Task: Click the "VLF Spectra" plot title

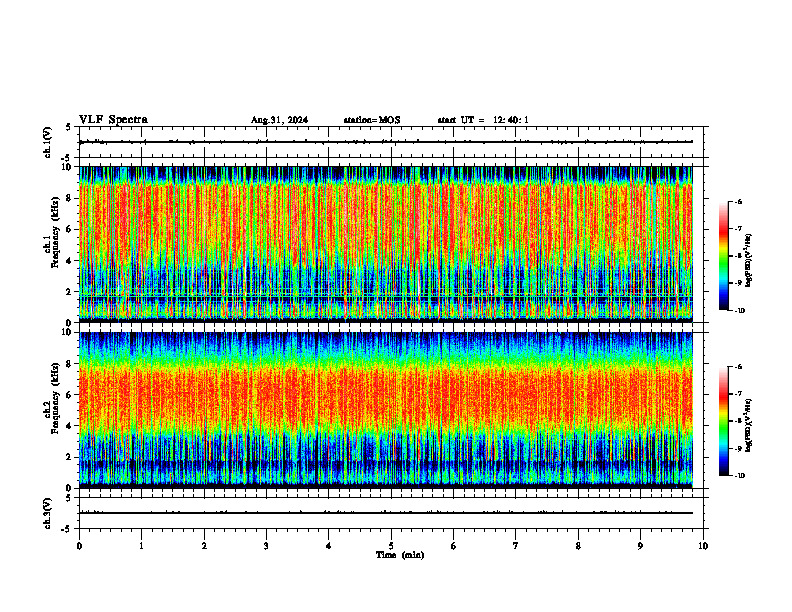Action: (x=113, y=120)
